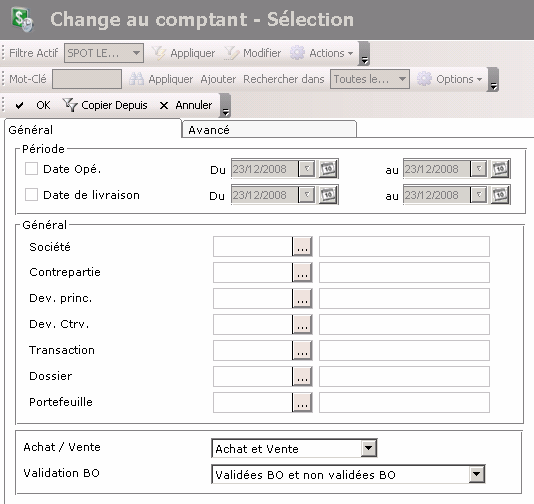534x504 pixels.
Task: Confirm selection with OK button
Action: [33, 105]
